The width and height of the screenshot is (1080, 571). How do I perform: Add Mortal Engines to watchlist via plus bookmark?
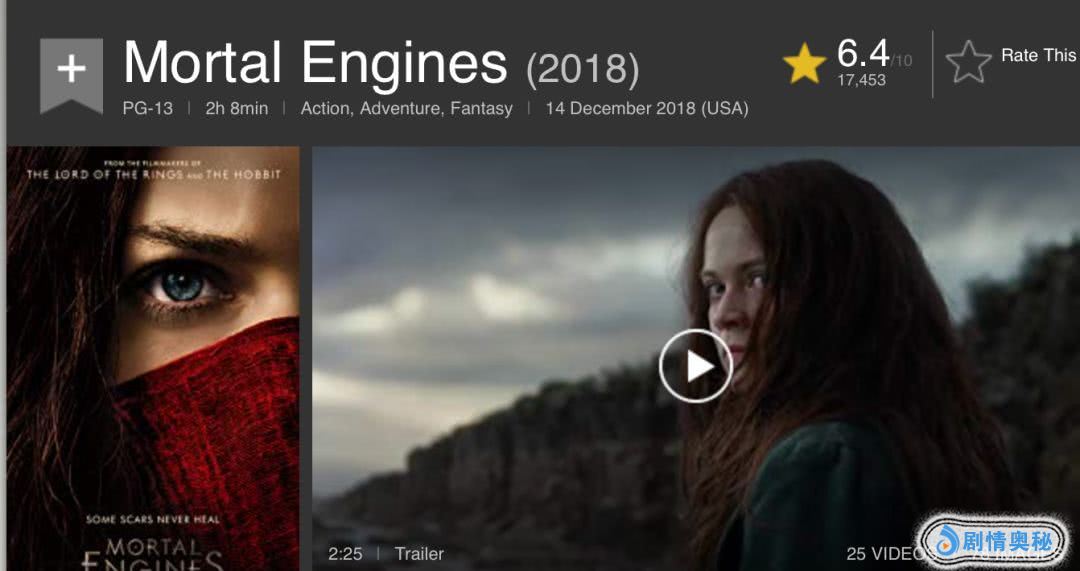(72, 74)
